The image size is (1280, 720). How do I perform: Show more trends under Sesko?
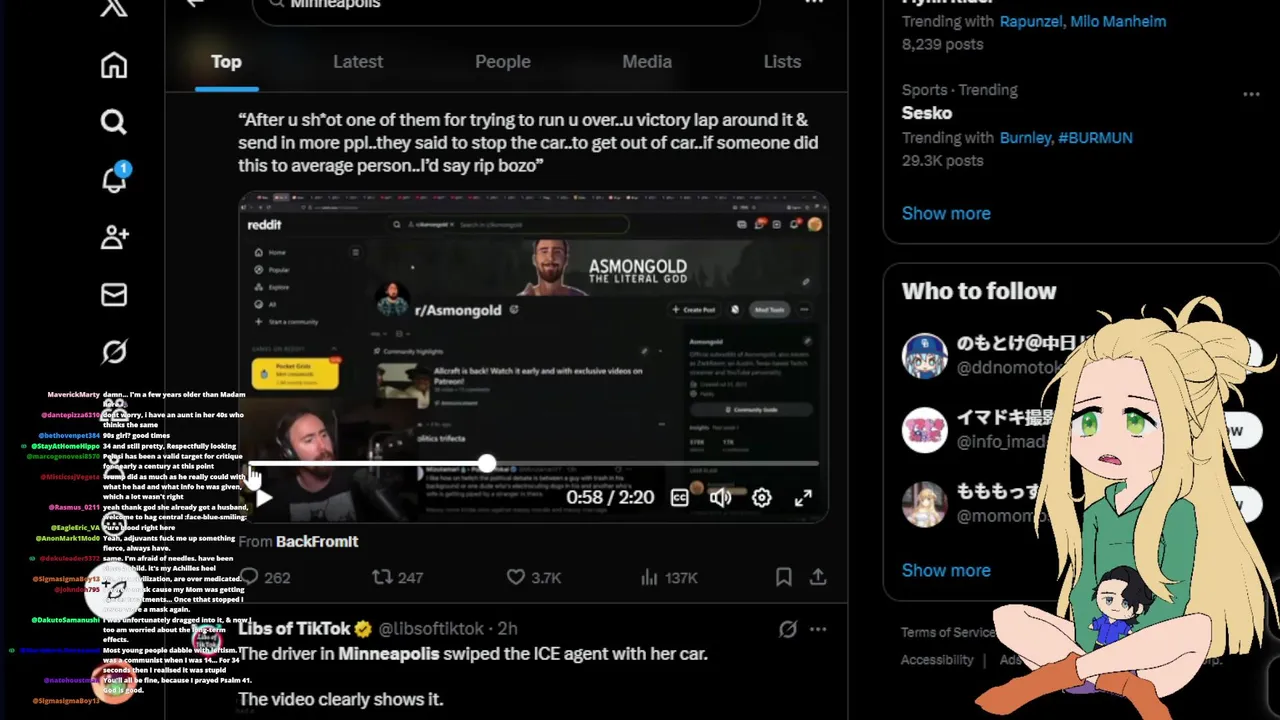(x=946, y=213)
